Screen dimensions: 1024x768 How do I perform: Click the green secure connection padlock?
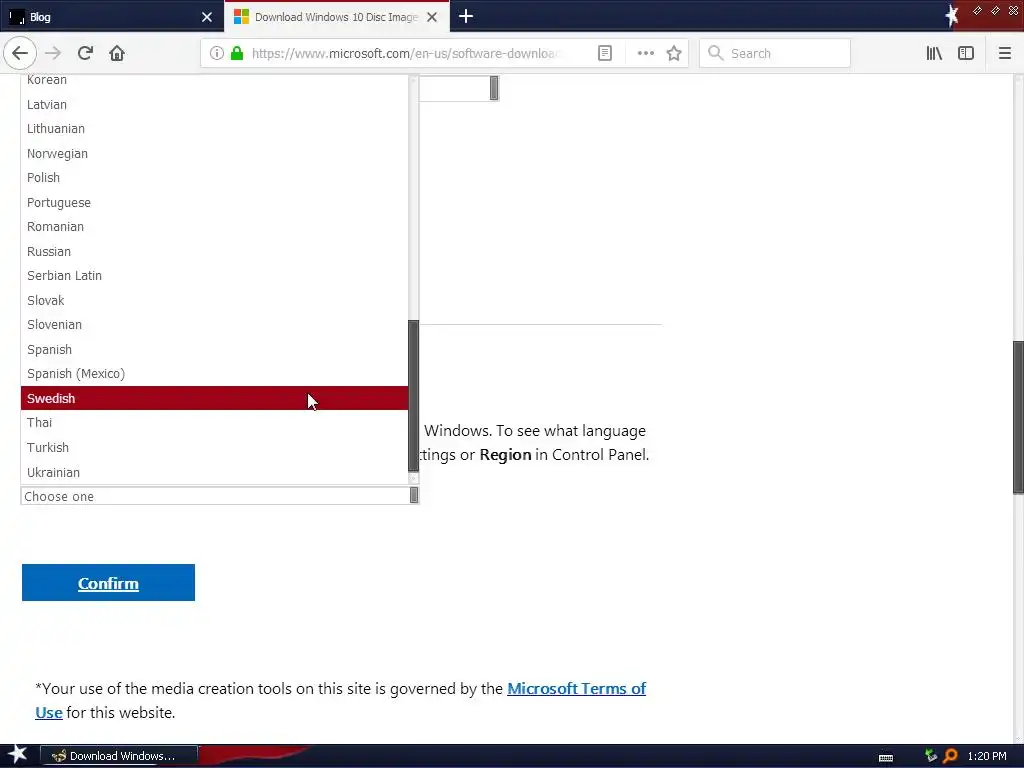[236, 53]
